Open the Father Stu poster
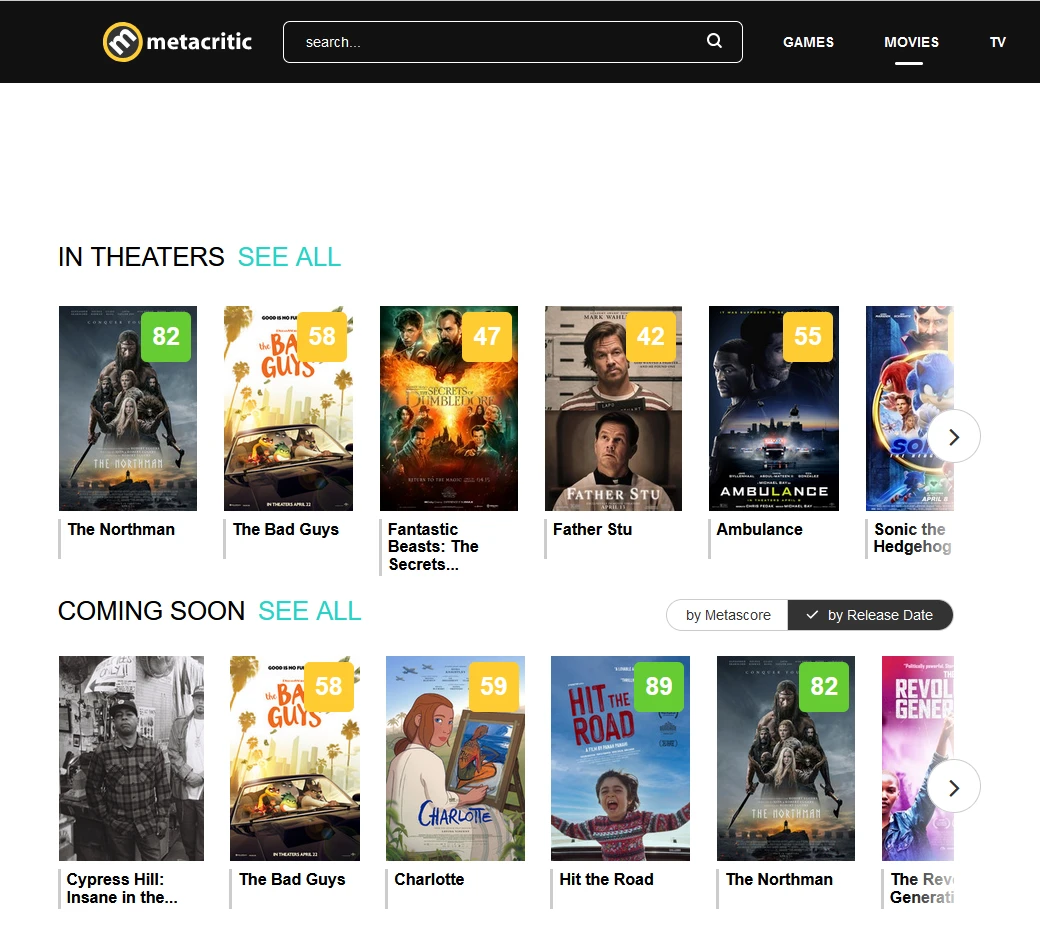 coord(614,408)
